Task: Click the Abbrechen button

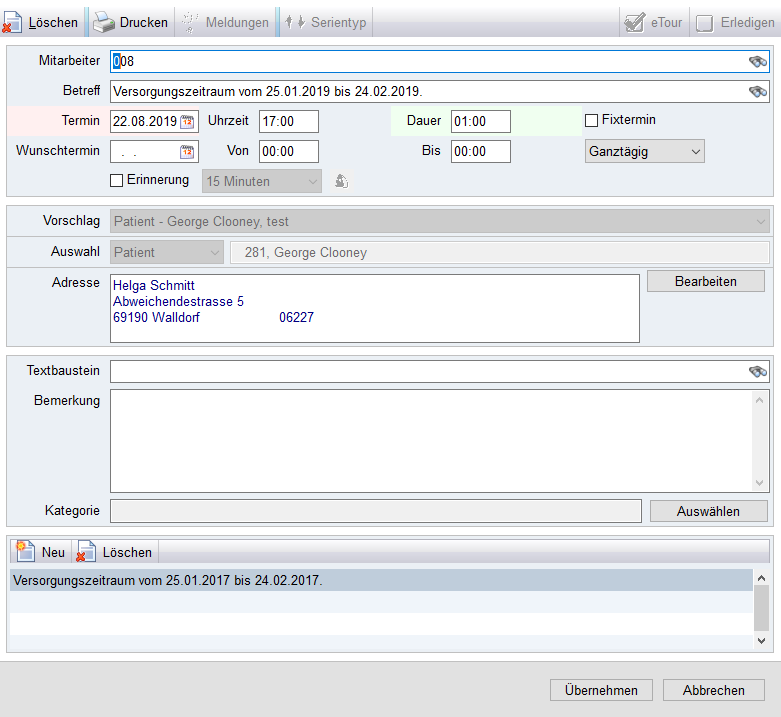Action: coord(714,690)
